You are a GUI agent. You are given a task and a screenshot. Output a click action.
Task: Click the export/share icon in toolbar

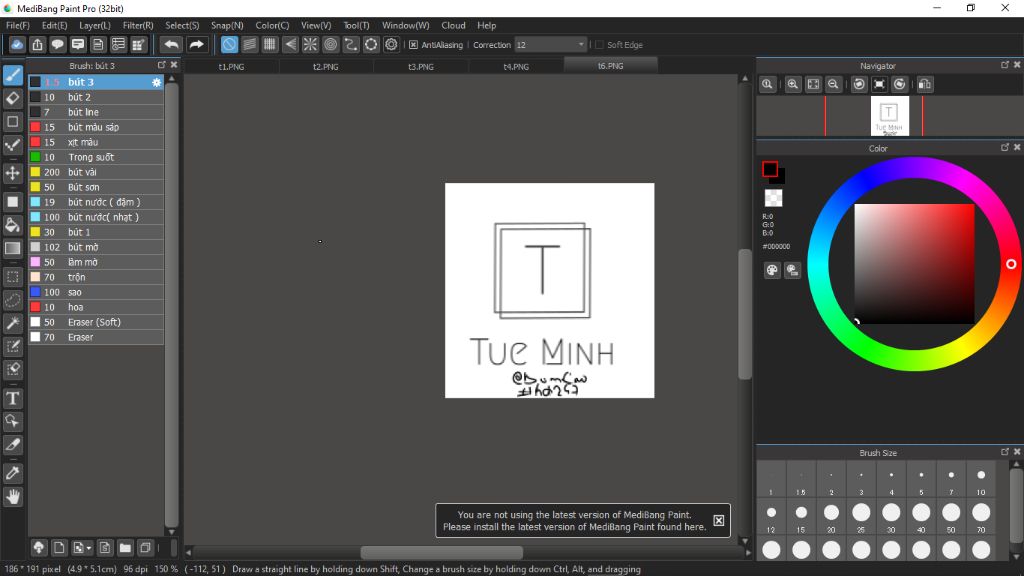click(37, 44)
